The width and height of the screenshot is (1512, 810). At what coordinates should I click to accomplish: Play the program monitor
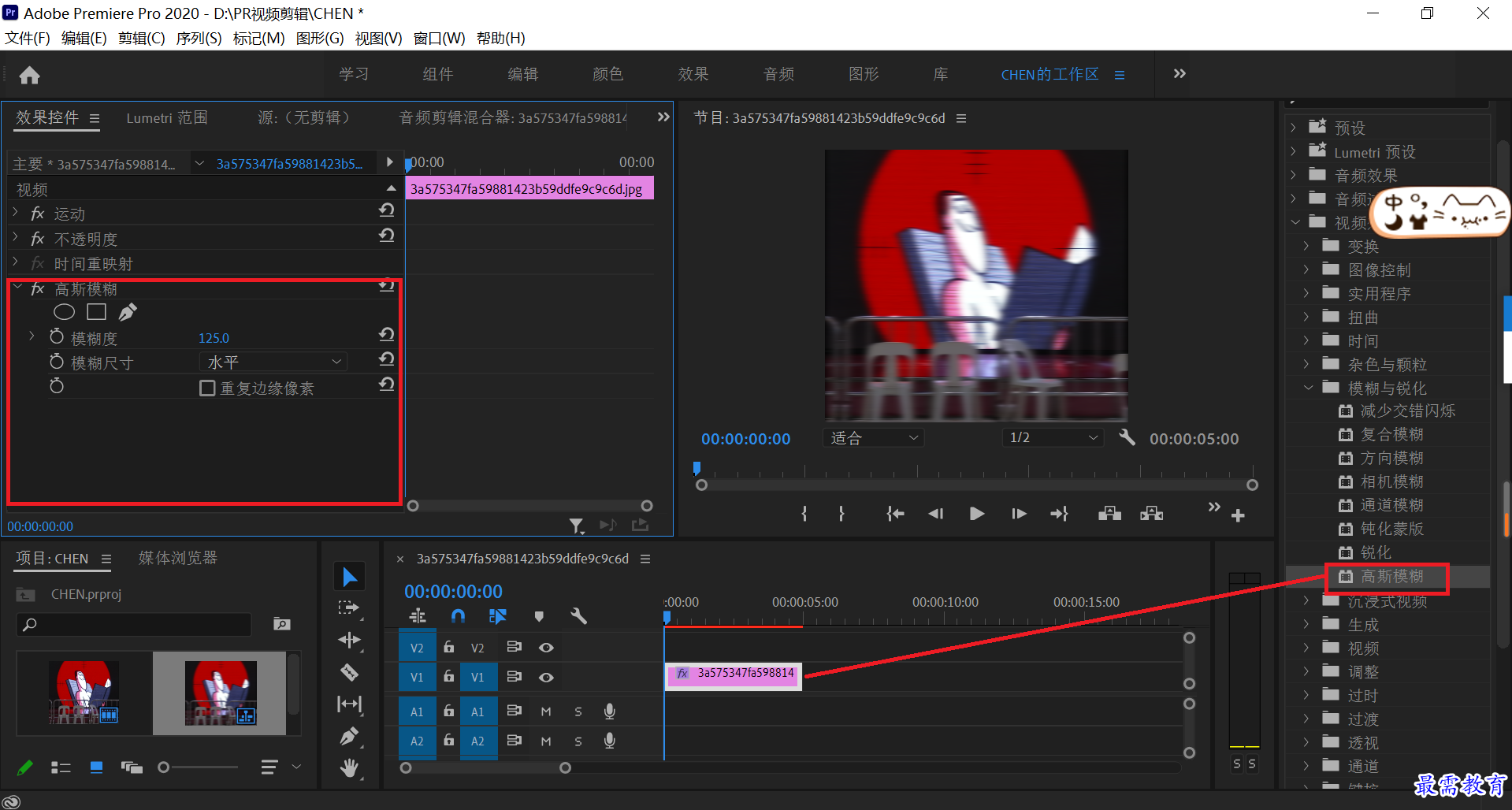pyautogui.click(x=977, y=514)
